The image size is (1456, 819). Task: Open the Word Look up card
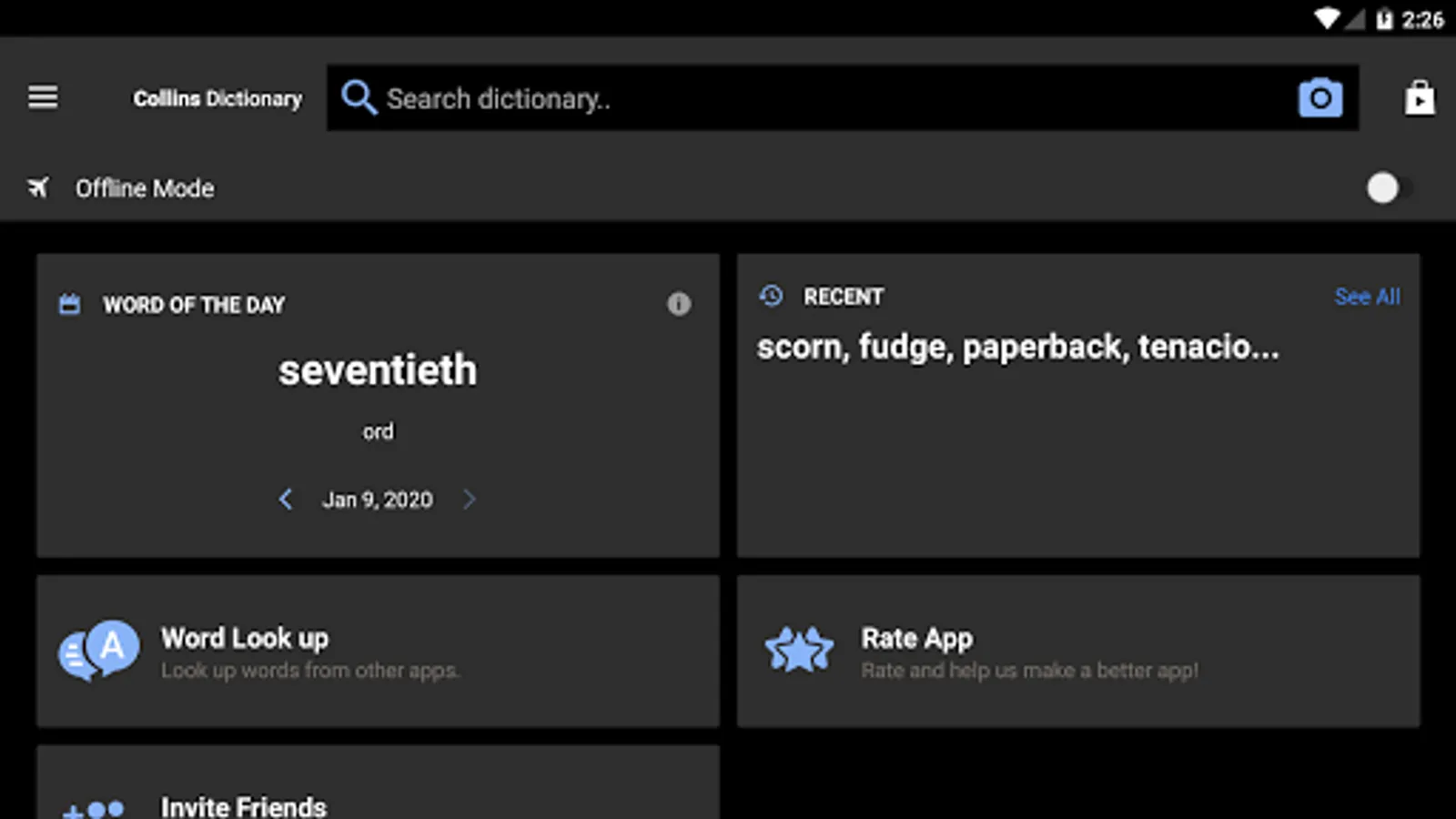pos(378,652)
